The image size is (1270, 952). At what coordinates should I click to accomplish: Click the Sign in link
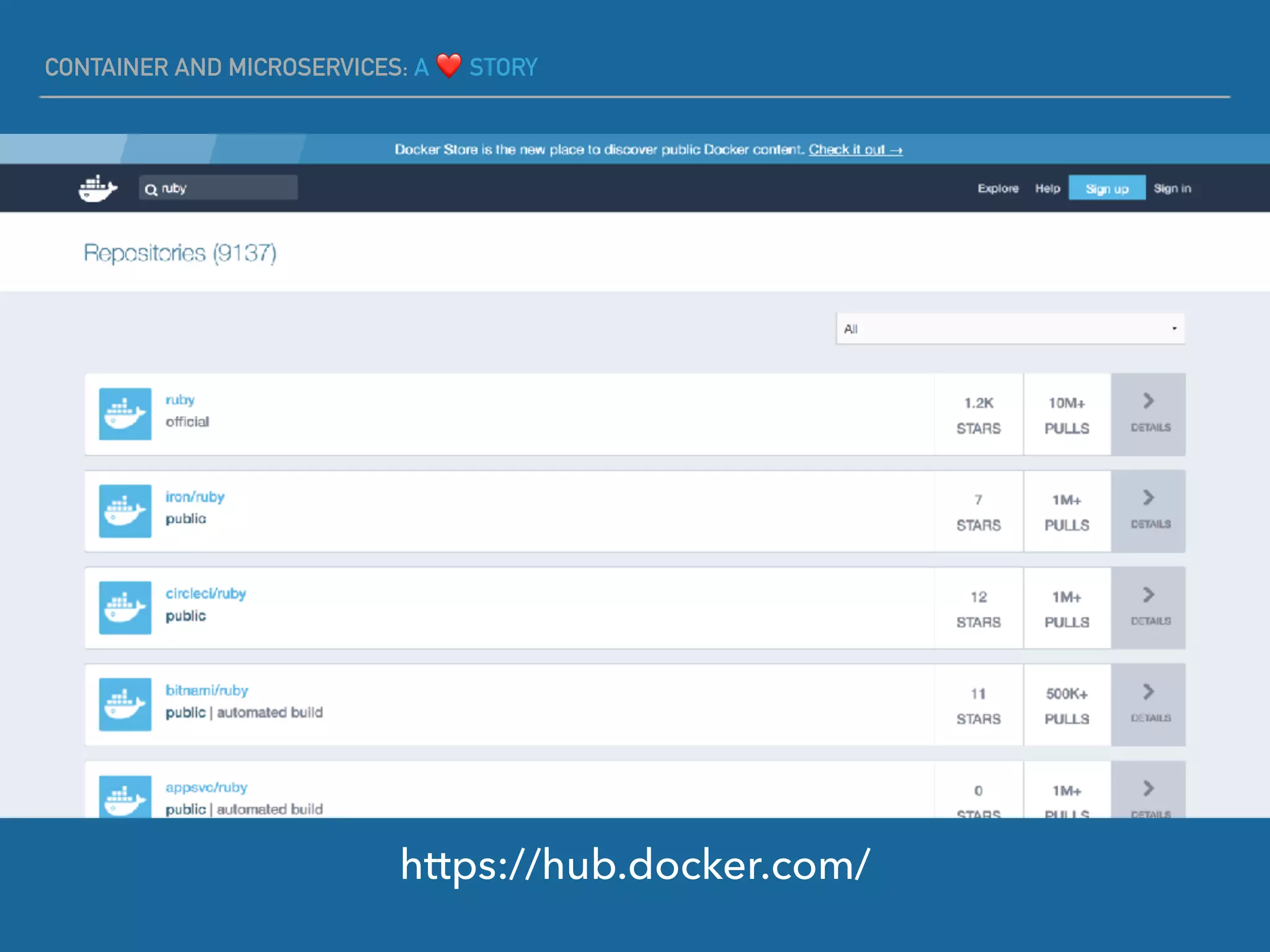click(1173, 188)
